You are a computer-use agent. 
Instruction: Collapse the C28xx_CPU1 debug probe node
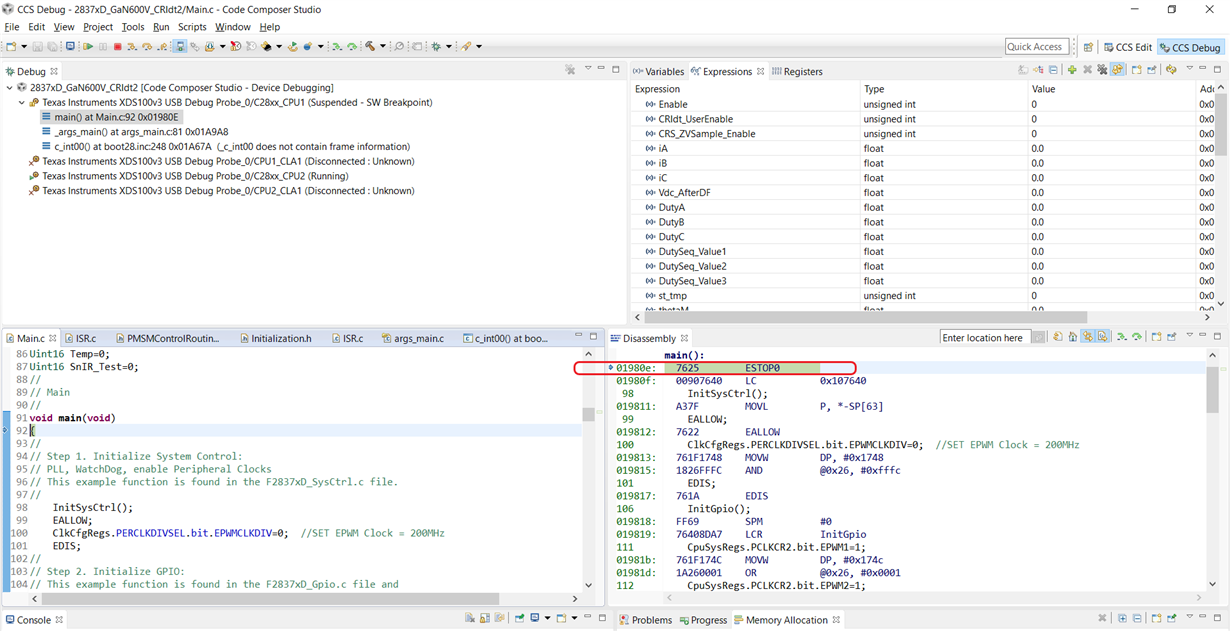22,103
